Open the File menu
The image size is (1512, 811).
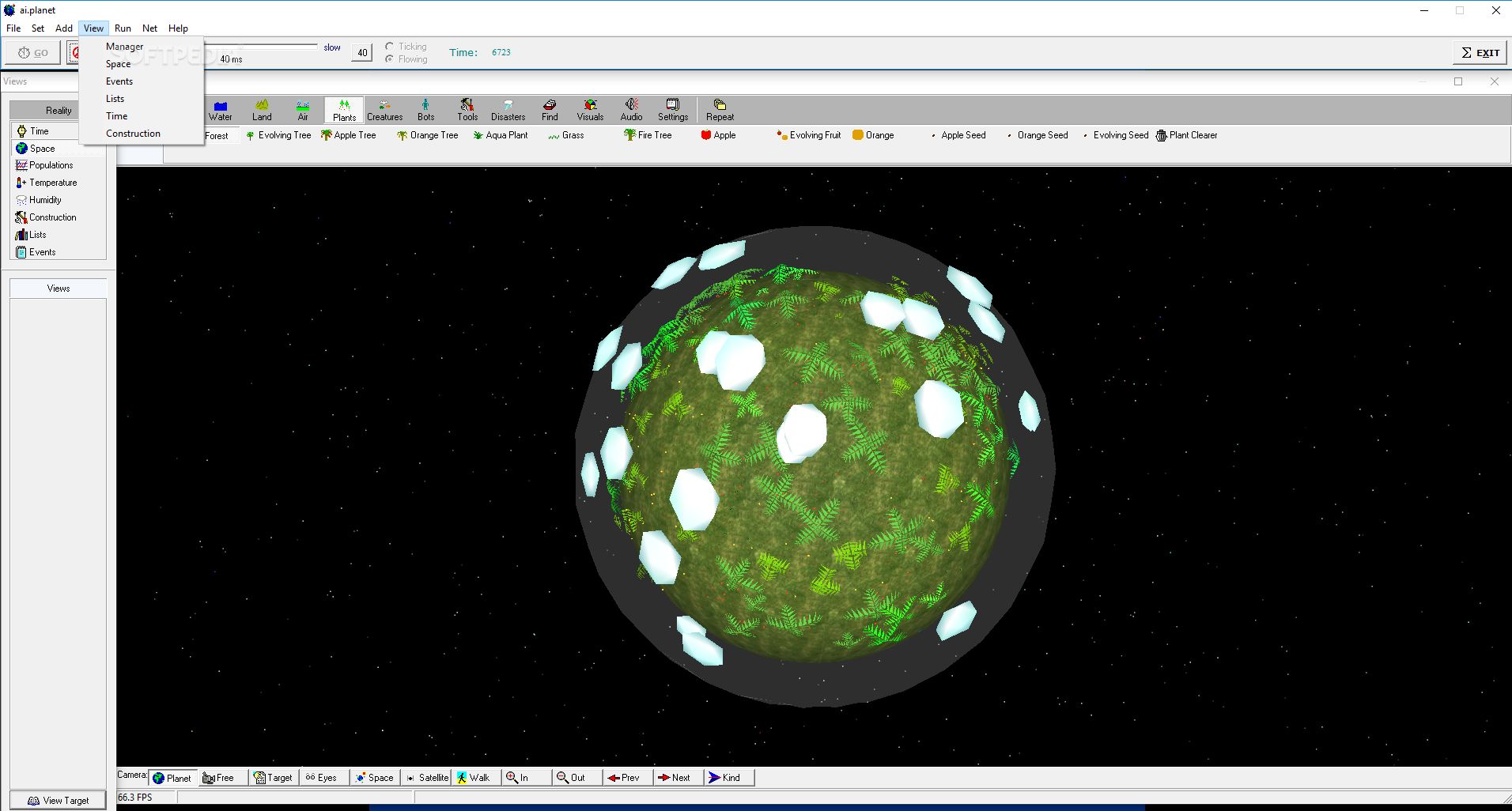click(13, 28)
